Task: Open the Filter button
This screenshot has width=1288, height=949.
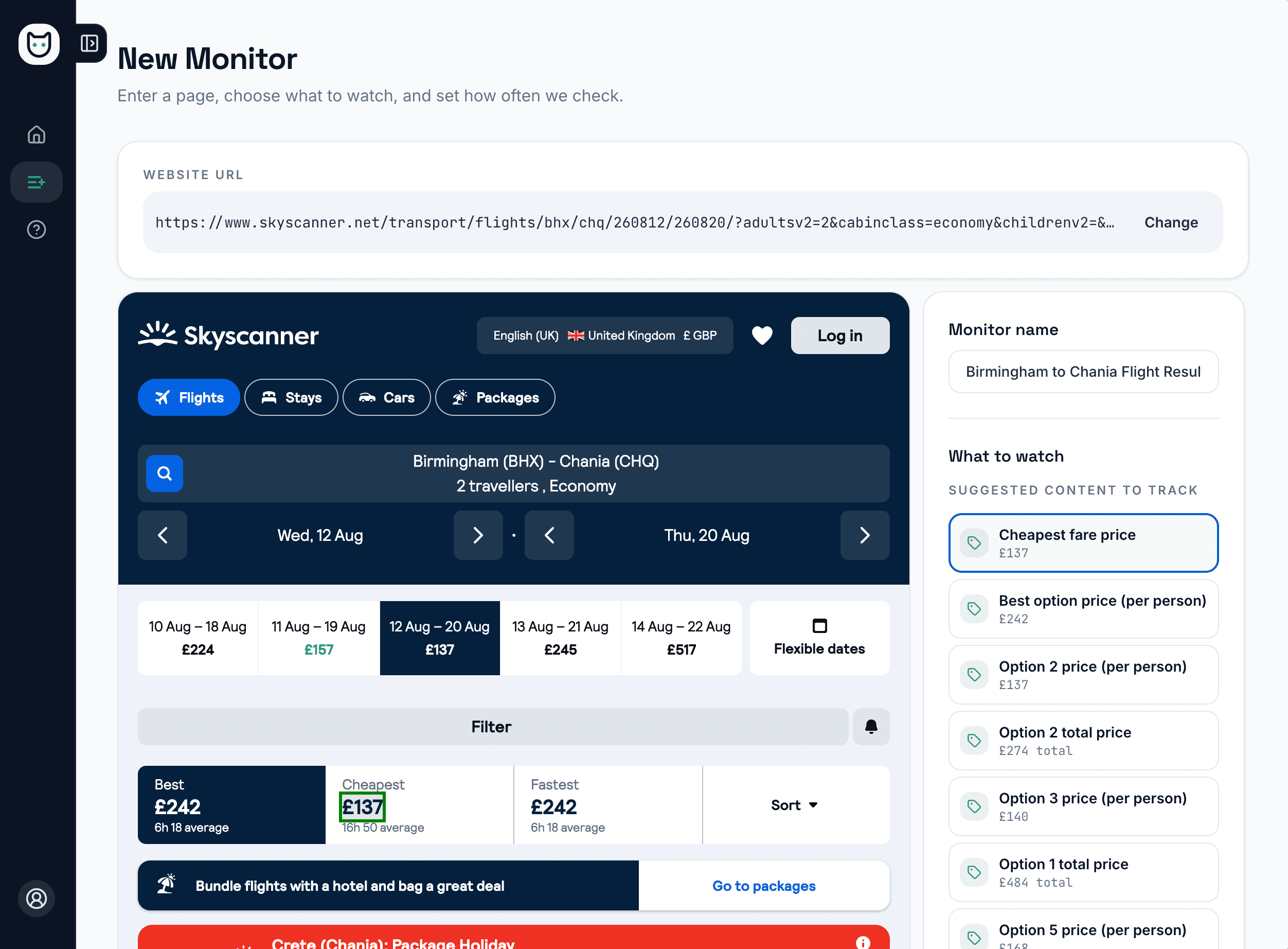Action: tap(493, 727)
